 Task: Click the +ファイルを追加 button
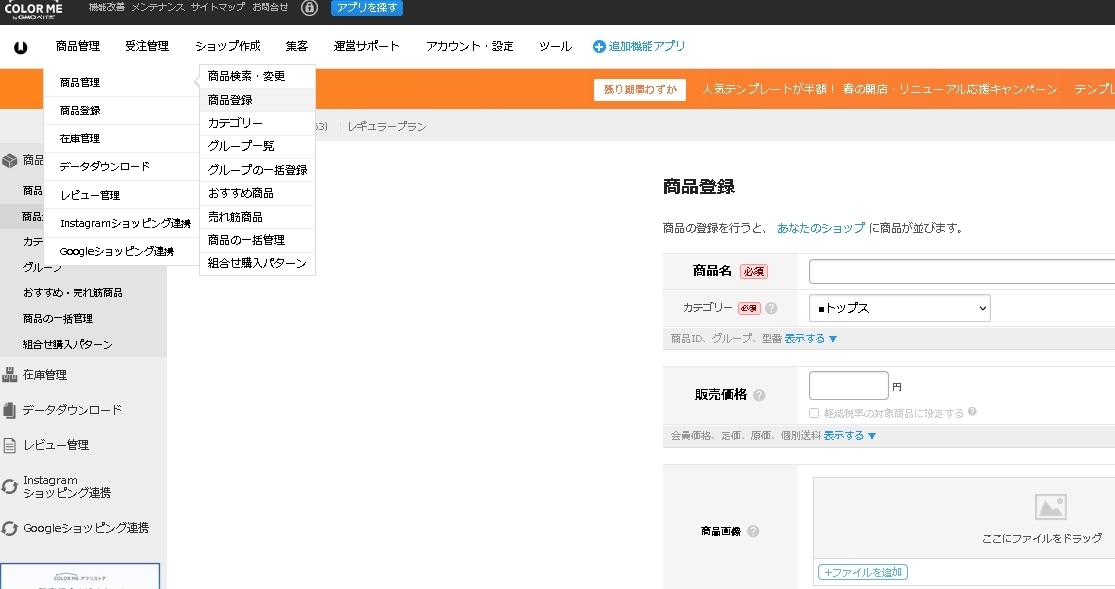pyautogui.click(x=863, y=572)
